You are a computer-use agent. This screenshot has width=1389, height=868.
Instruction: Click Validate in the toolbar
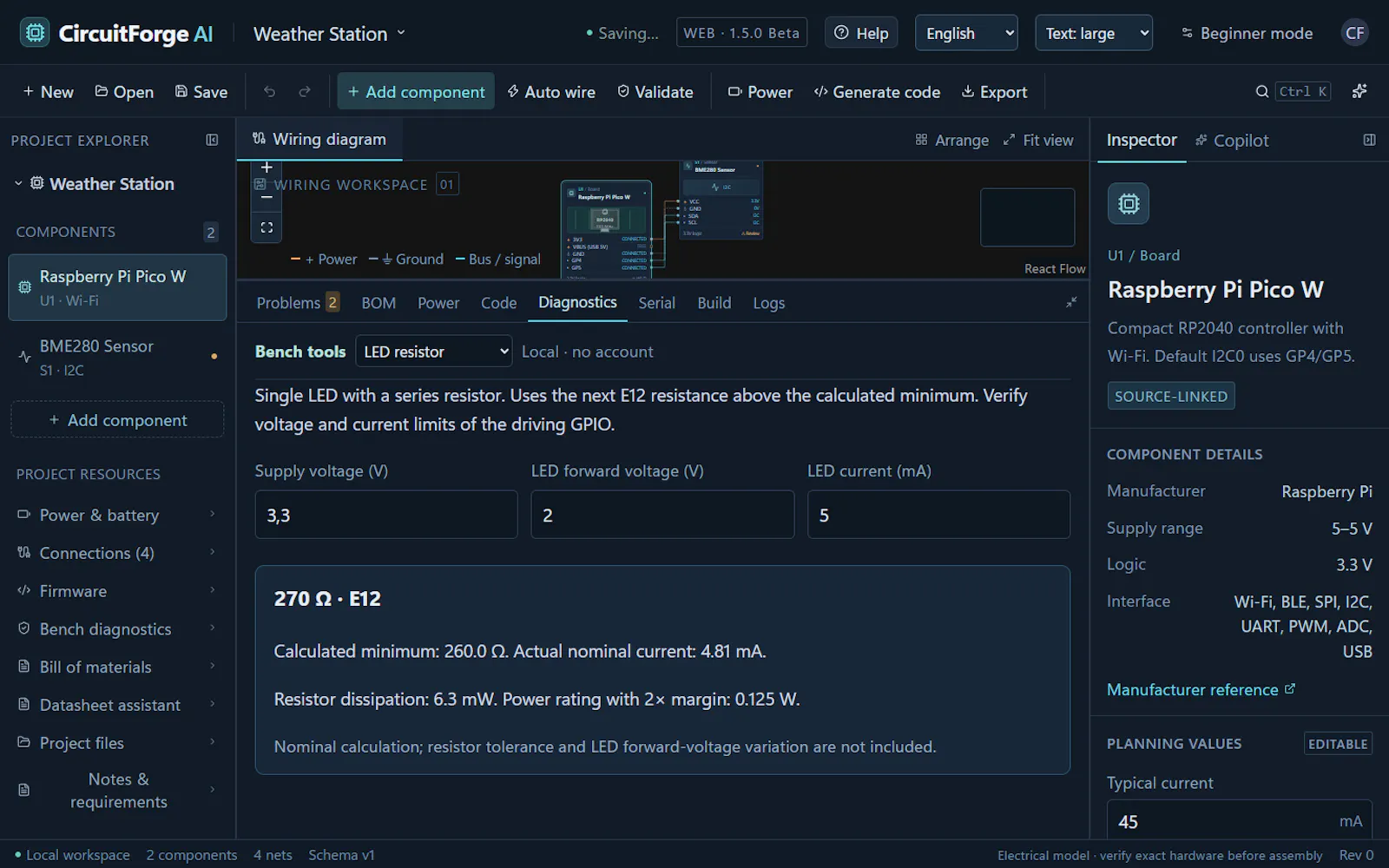pyautogui.click(x=655, y=92)
